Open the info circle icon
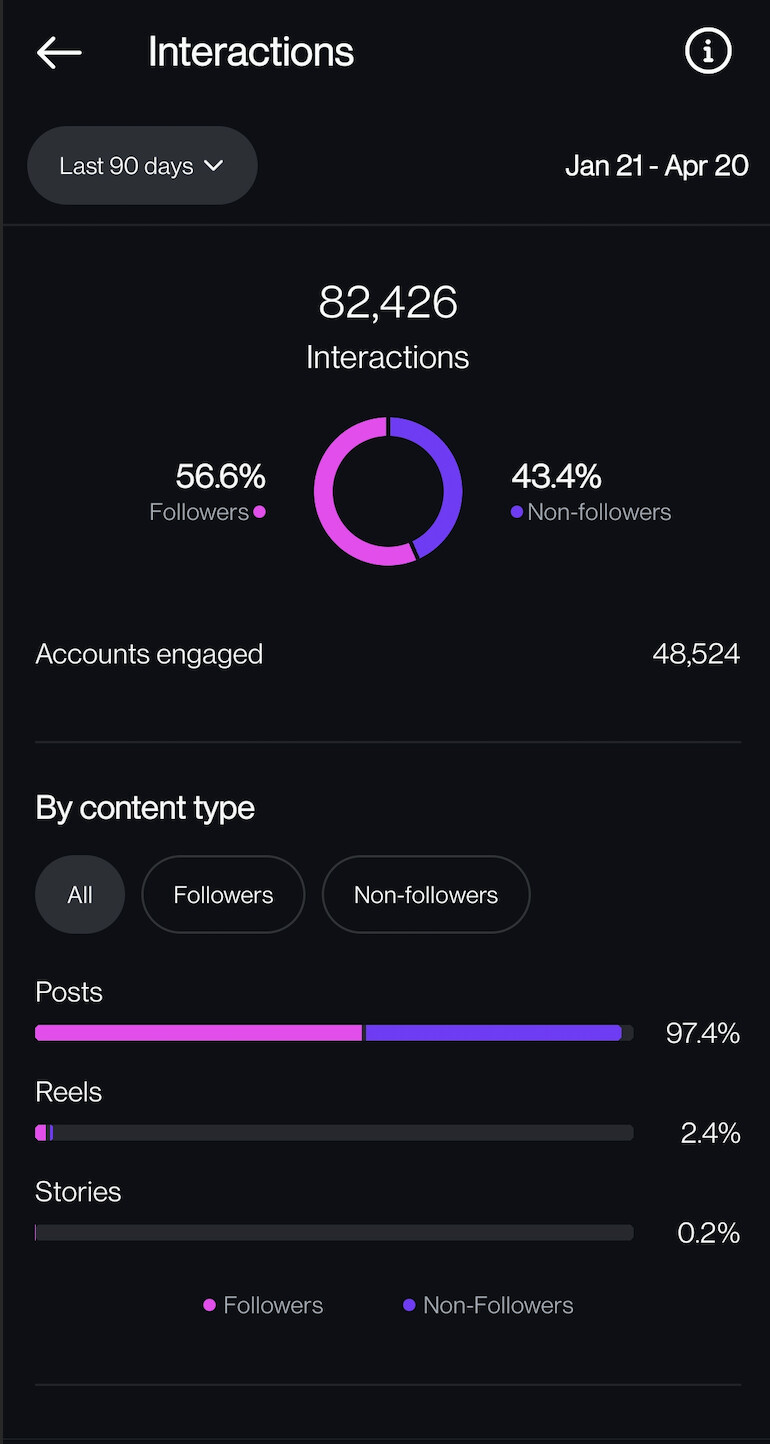This screenshot has width=770, height=1444. [x=708, y=51]
